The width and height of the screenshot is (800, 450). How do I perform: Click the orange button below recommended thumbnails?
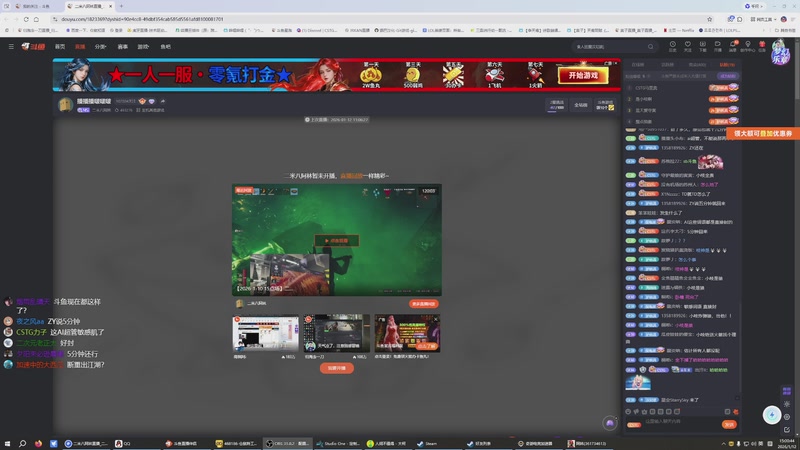336,368
